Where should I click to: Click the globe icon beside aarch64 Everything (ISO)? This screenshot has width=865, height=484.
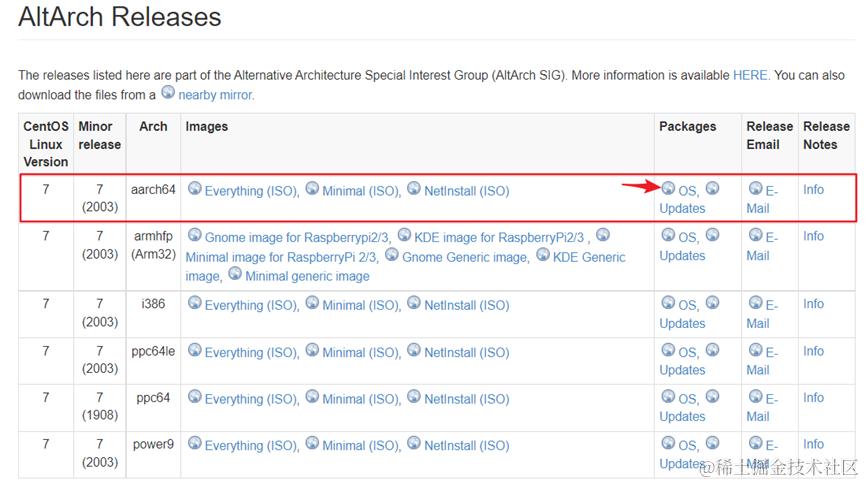[194, 188]
